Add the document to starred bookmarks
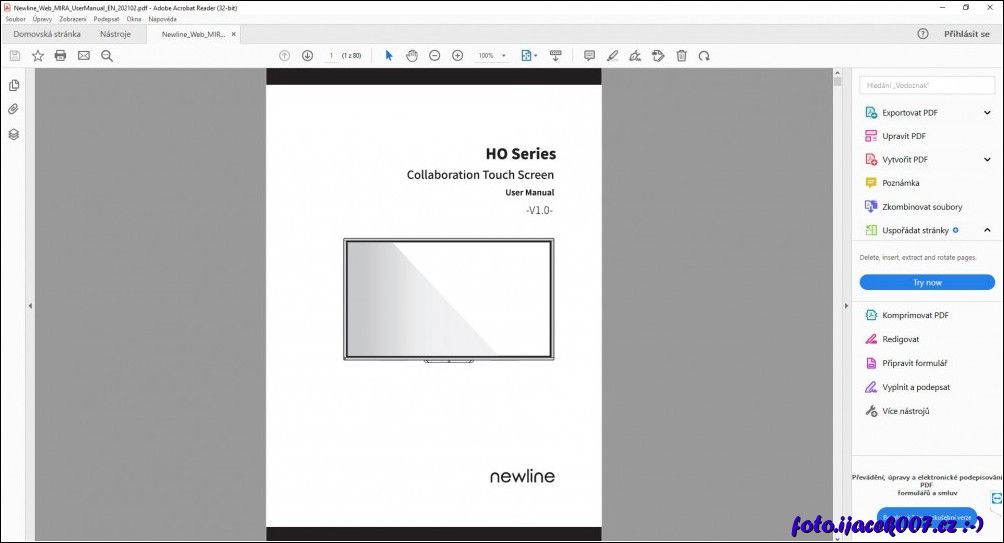Screen dimensions: 1004x543 [38, 56]
